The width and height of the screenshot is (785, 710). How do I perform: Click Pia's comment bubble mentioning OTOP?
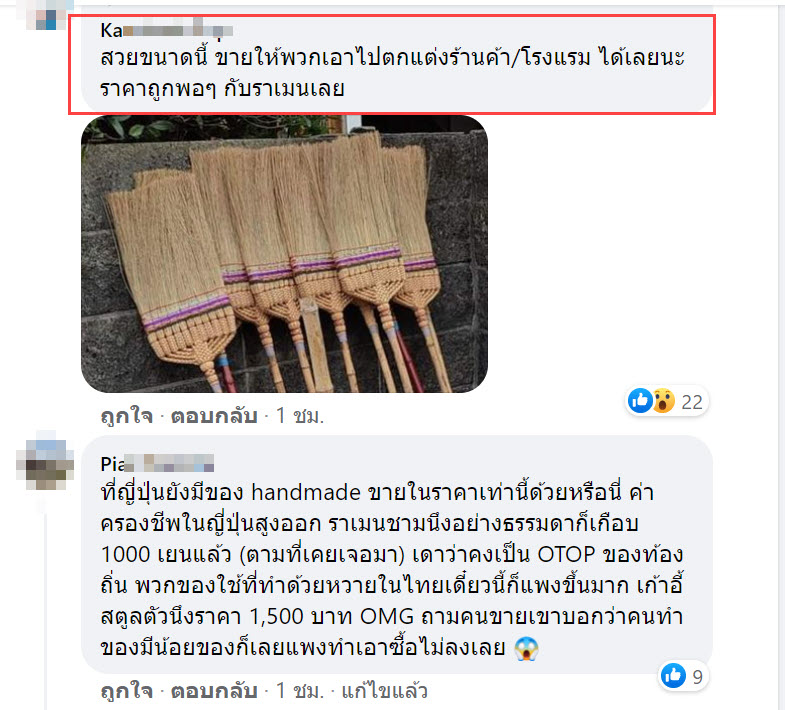(x=397, y=554)
